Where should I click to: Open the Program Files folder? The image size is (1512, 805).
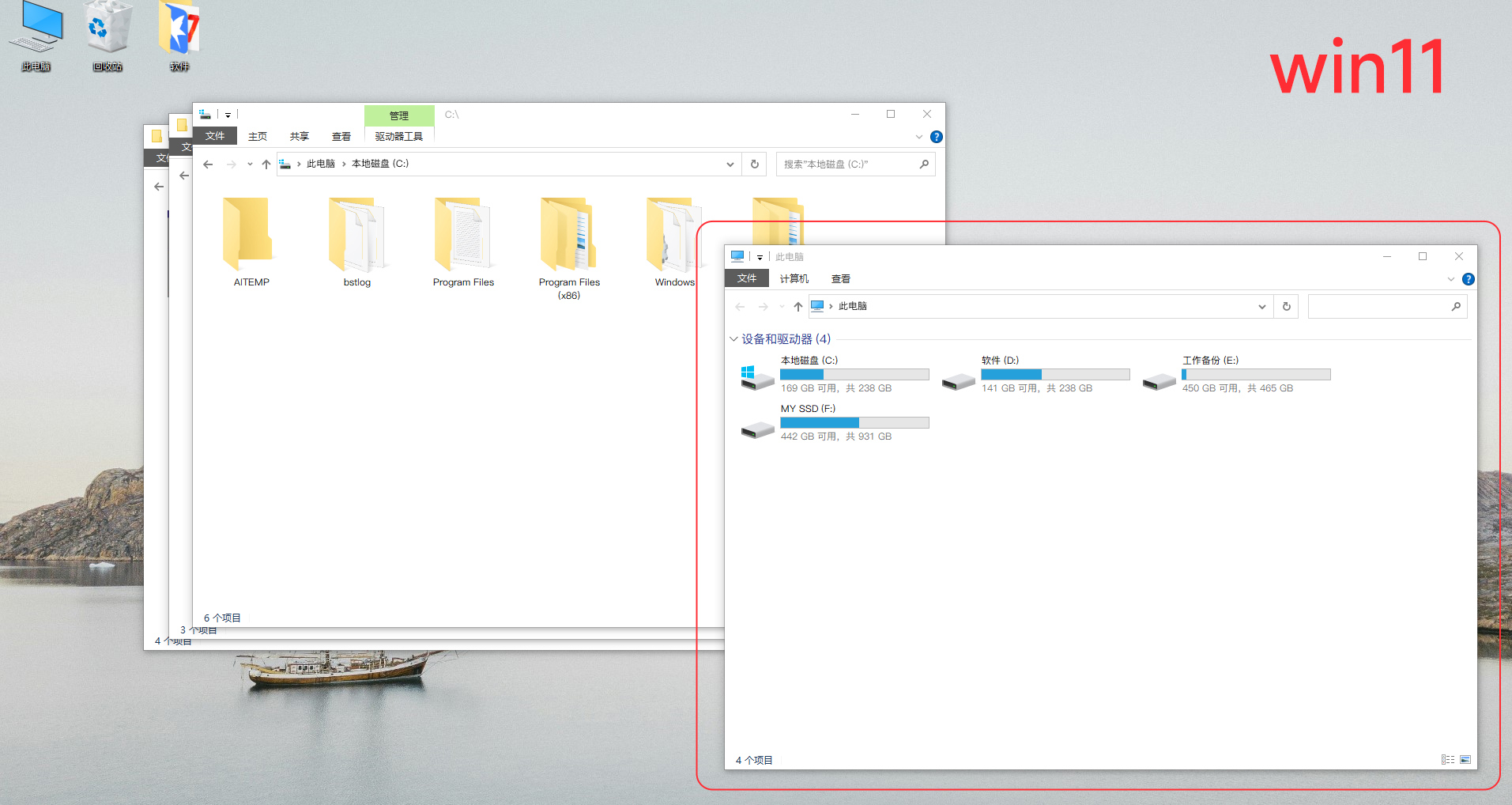[x=463, y=241]
